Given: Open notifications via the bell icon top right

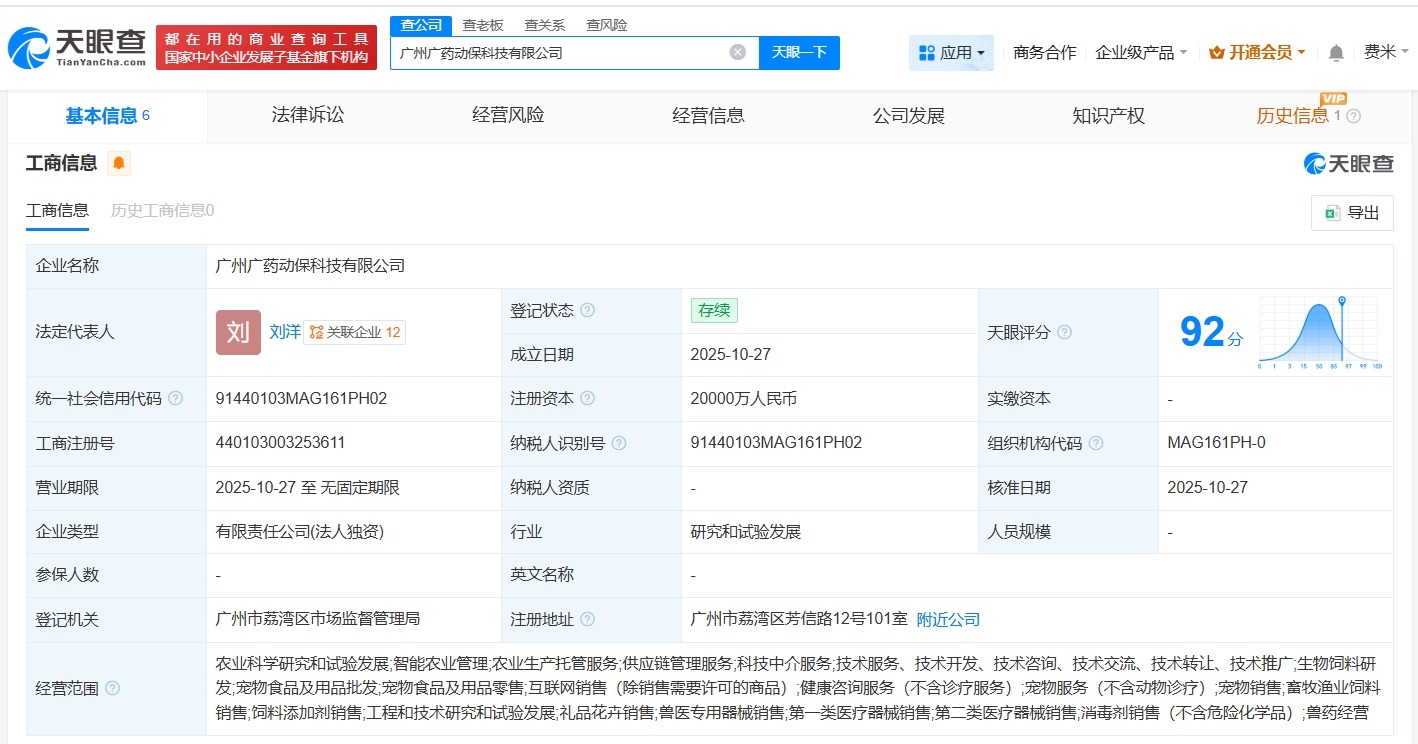Looking at the screenshot, I should click(x=1335, y=52).
